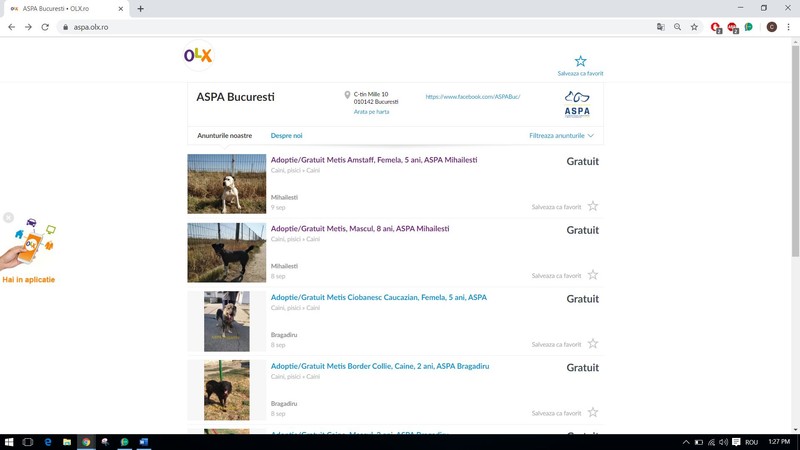Close the Hai in aplicatie promo
The height and width of the screenshot is (450, 800).
[x=8, y=217]
